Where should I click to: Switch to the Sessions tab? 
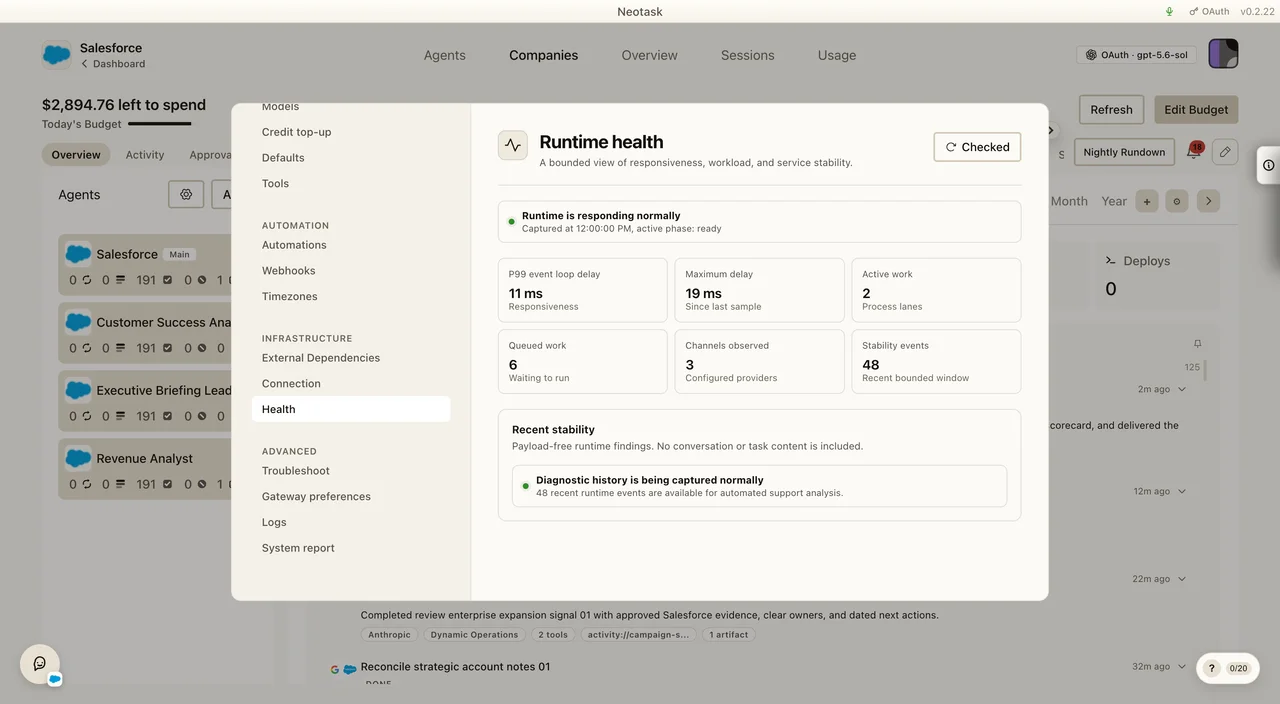(x=747, y=55)
